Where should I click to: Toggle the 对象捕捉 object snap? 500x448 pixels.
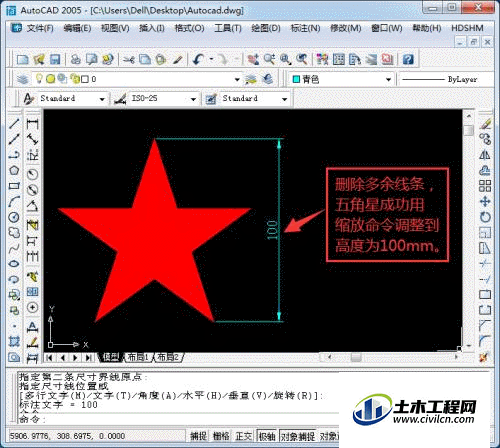click(298, 436)
